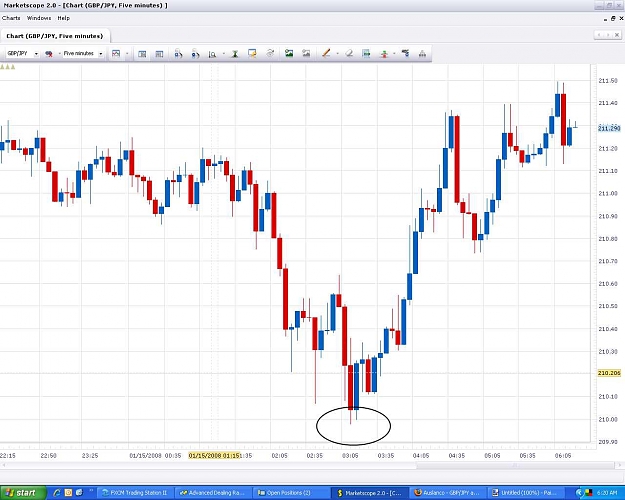Click the last toolbar hierarchy icon

[422, 54]
